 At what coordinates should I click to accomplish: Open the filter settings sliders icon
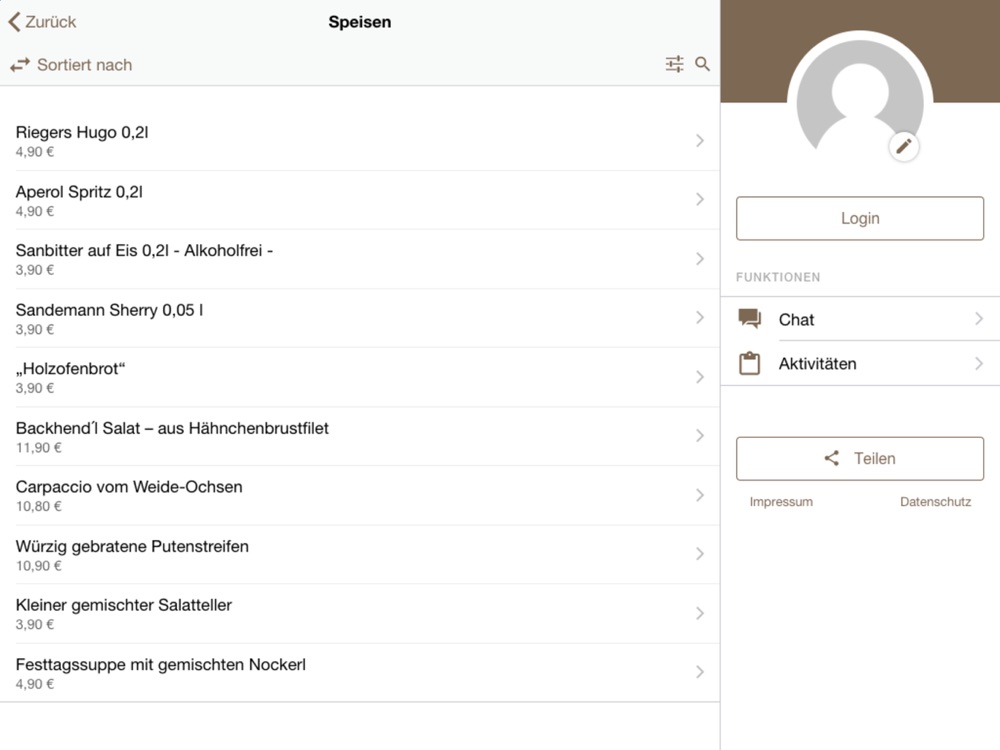point(674,64)
